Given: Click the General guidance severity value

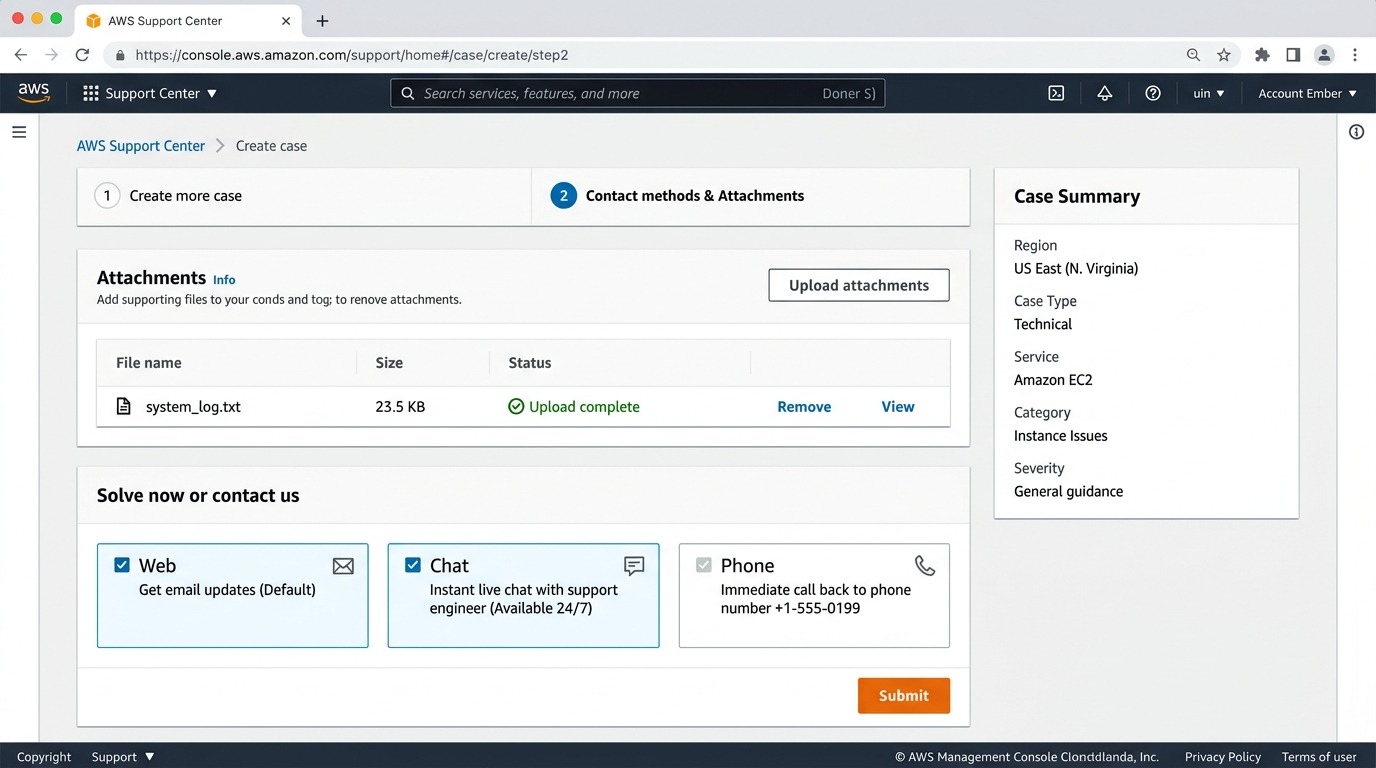Looking at the screenshot, I should [x=1069, y=492].
